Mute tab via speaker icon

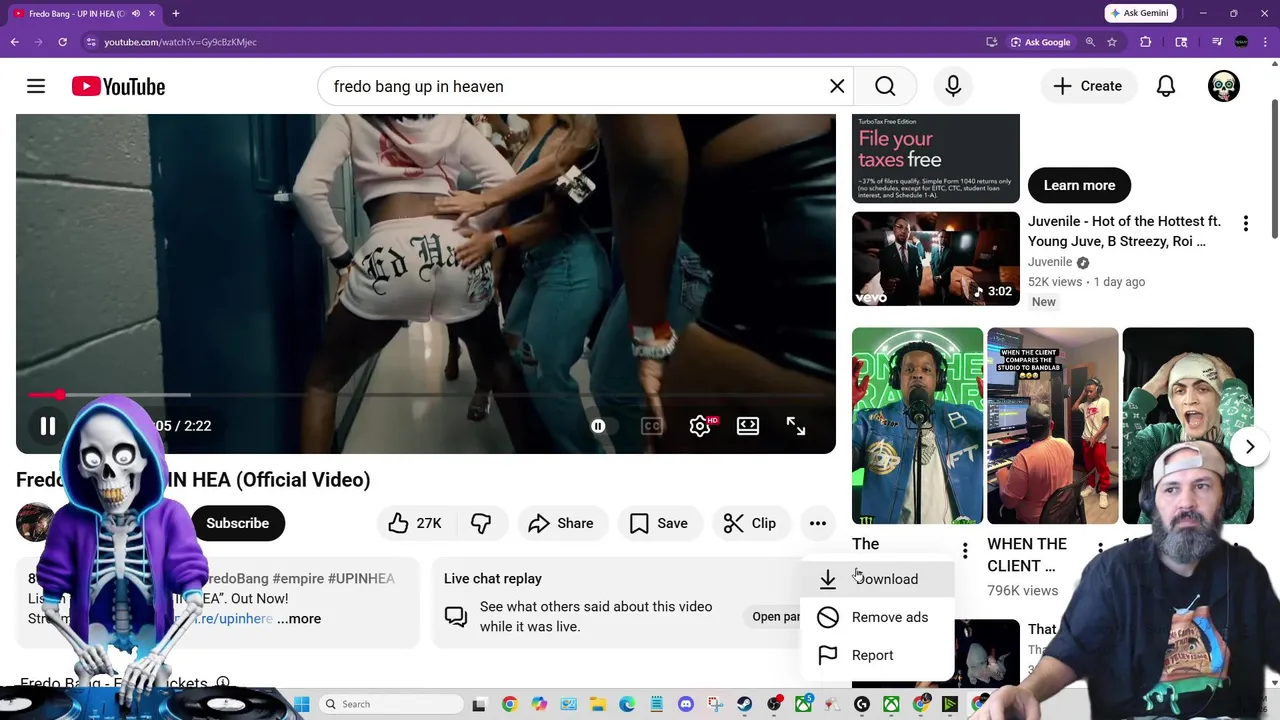[136, 13]
